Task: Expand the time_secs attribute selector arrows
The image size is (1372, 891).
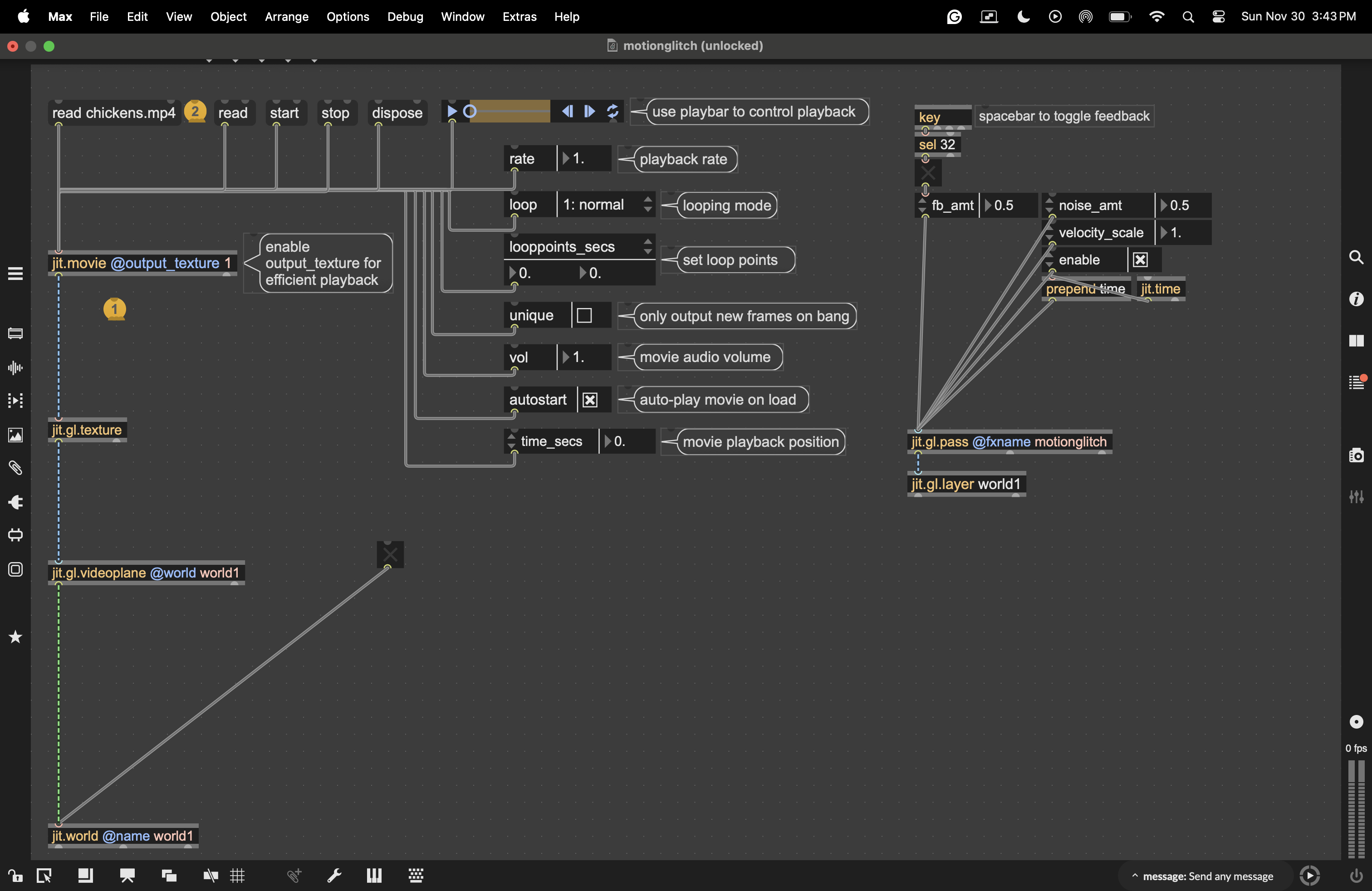Action: click(x=511, y=441)
